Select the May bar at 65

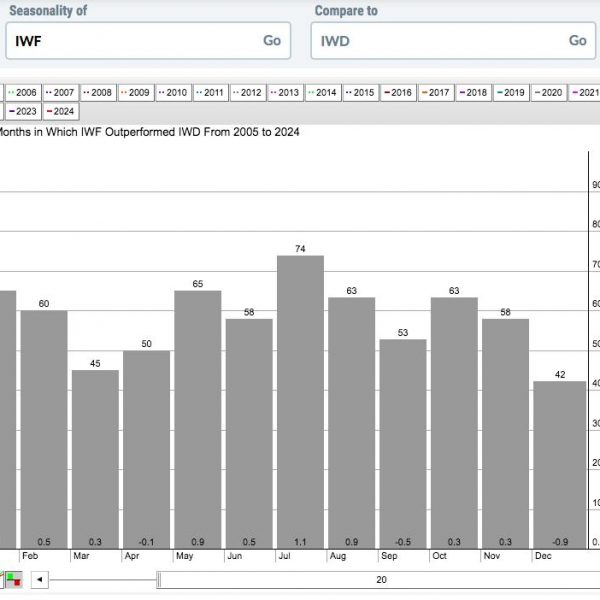198,420
